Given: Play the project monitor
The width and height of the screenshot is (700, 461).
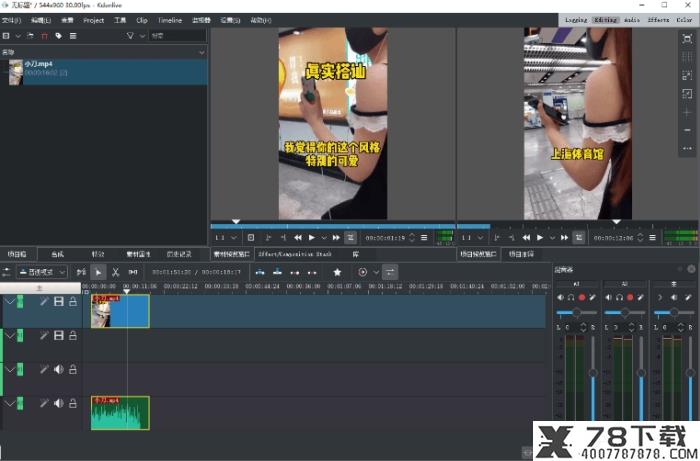Looking at the screenshot, I should (x=540, y=237).
